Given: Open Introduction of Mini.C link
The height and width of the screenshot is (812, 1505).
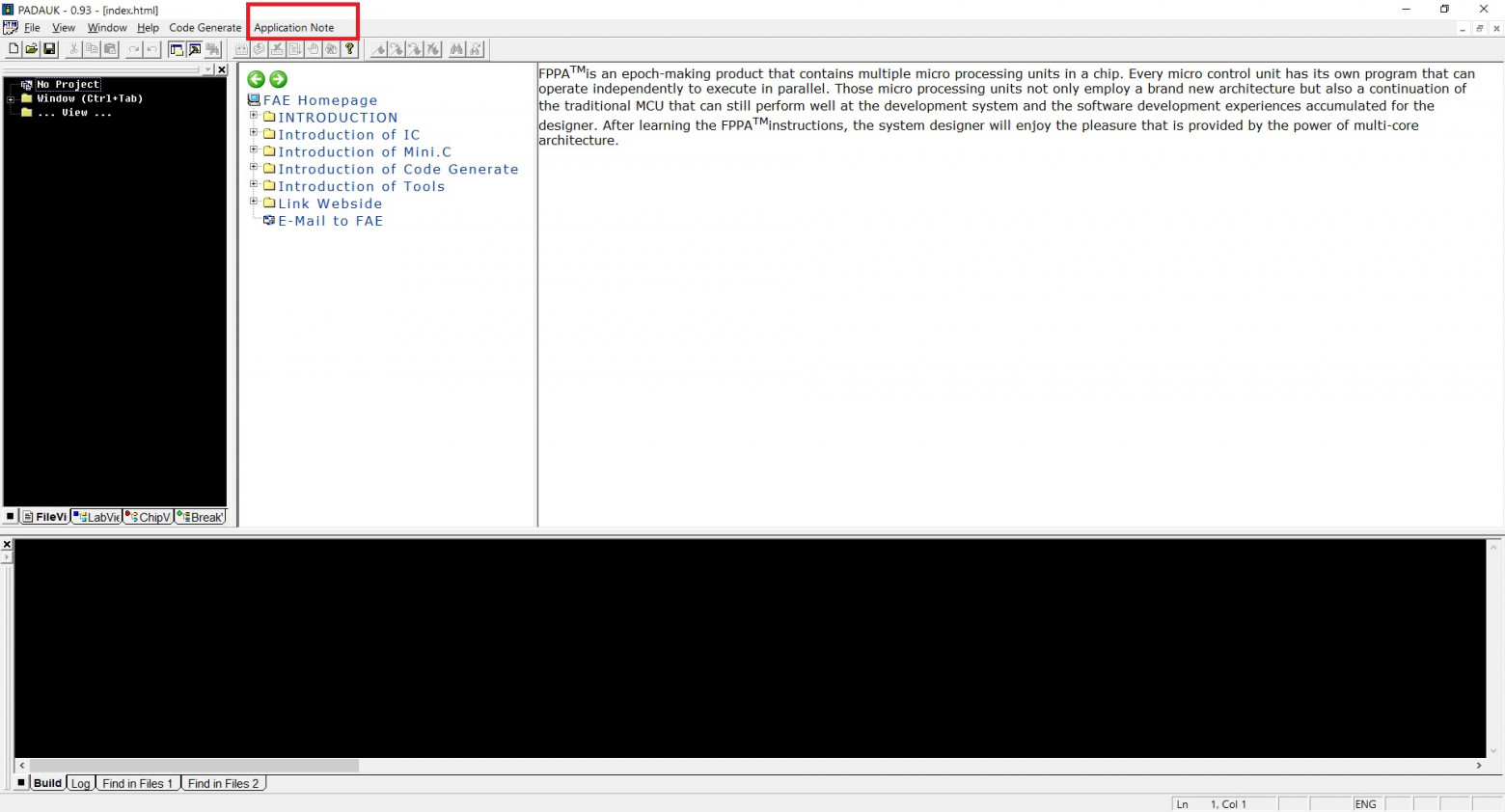Looking at the screenshot, I should coord(365,152).
